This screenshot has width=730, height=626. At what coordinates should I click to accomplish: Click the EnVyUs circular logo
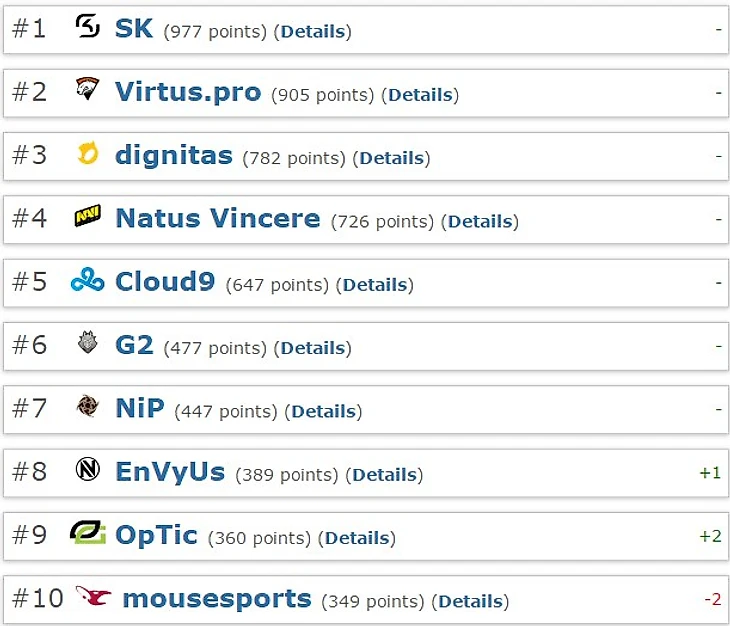pos(88,470)
